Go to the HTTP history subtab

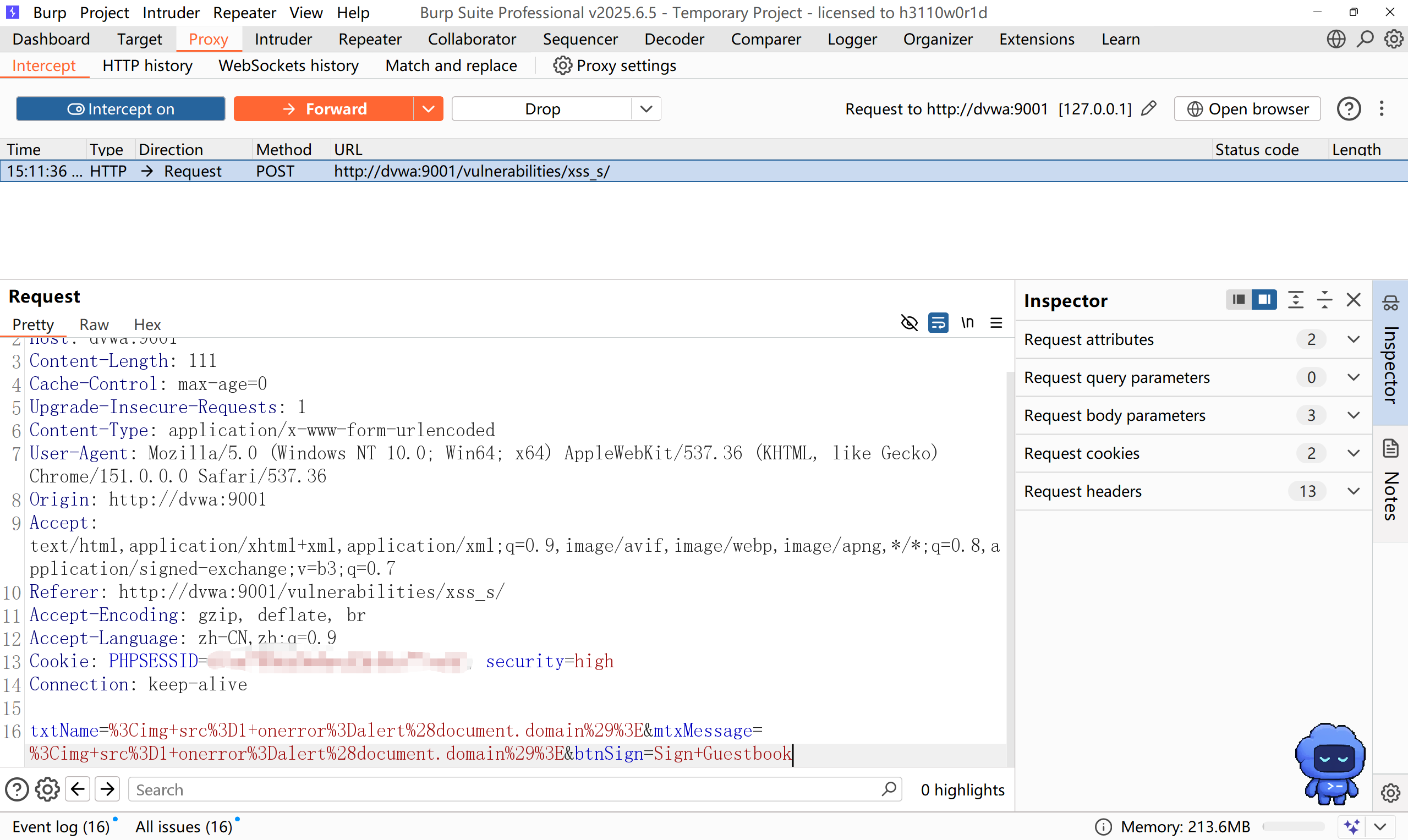point(147,65)
